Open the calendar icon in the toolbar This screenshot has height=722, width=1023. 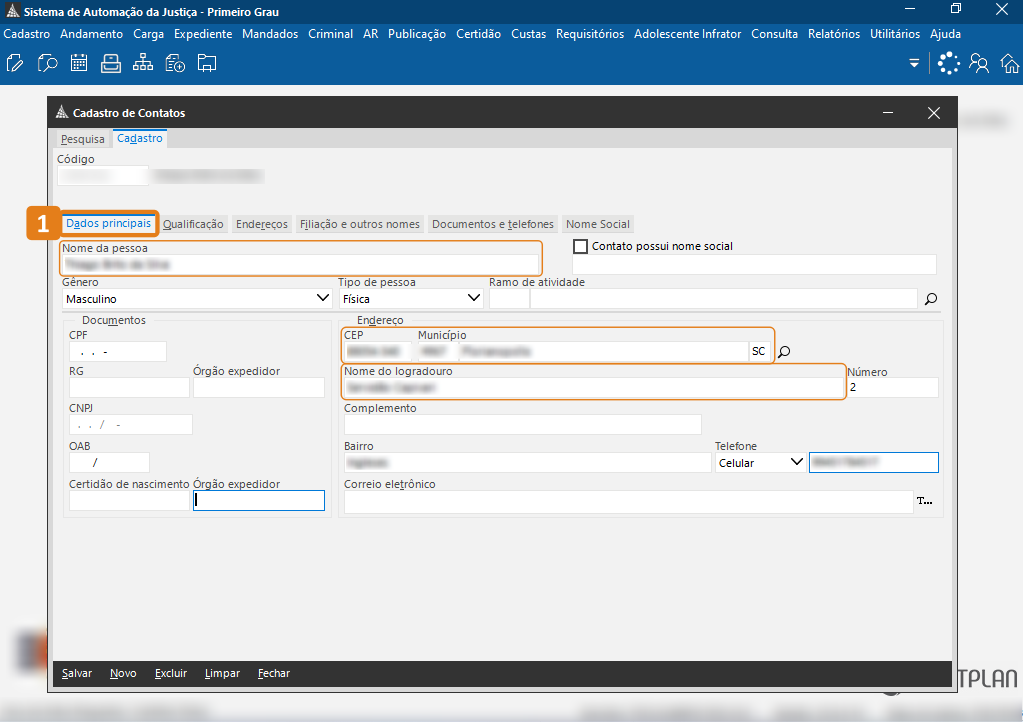point(79,64)
